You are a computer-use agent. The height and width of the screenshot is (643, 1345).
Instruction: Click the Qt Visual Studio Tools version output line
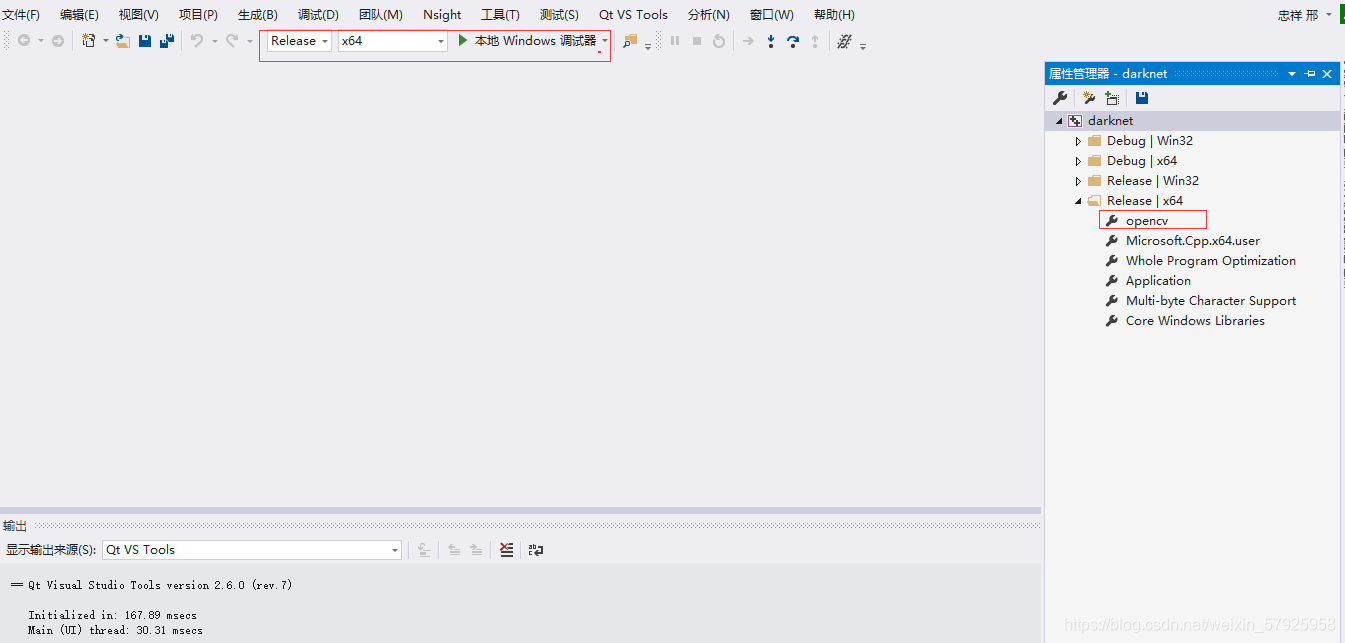(152, 585)
